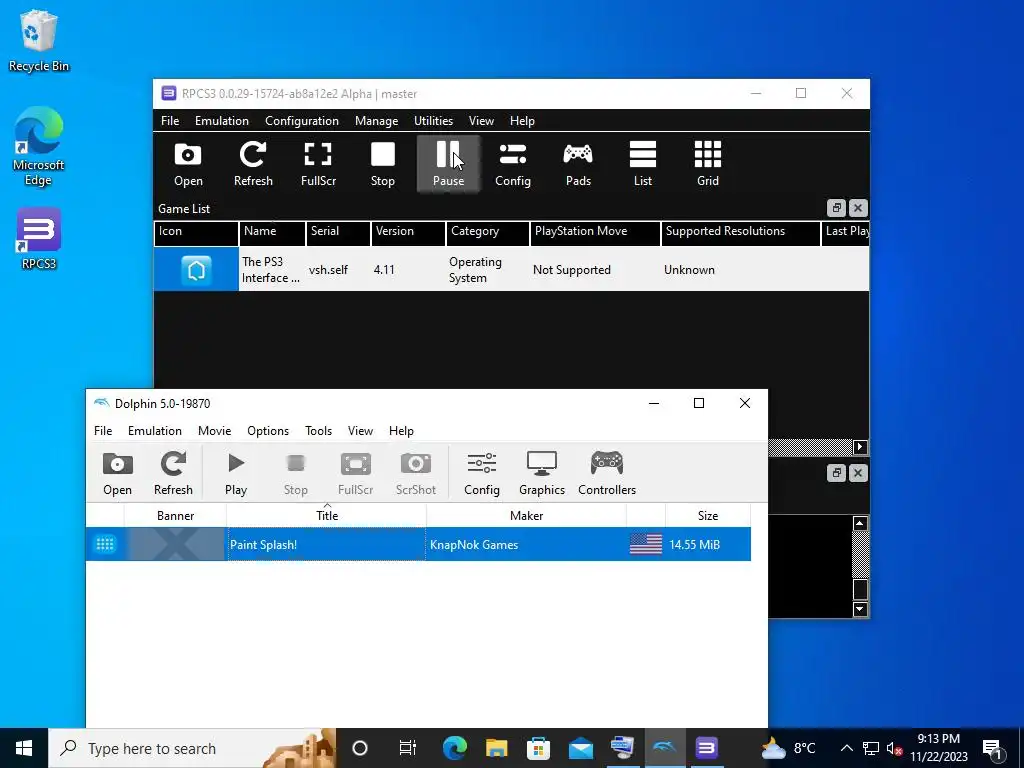Open the Windows Start menu

[24, 748]
